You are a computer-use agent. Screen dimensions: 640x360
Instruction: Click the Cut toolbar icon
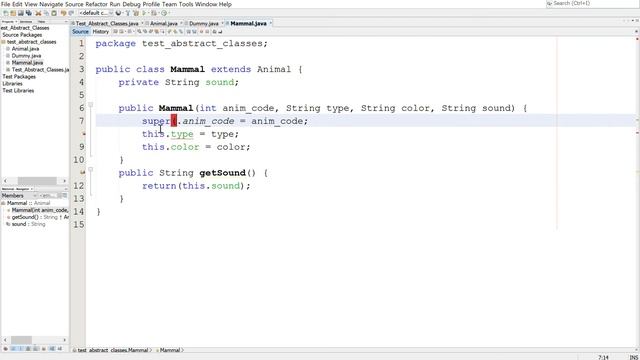[x=38, y=13]
